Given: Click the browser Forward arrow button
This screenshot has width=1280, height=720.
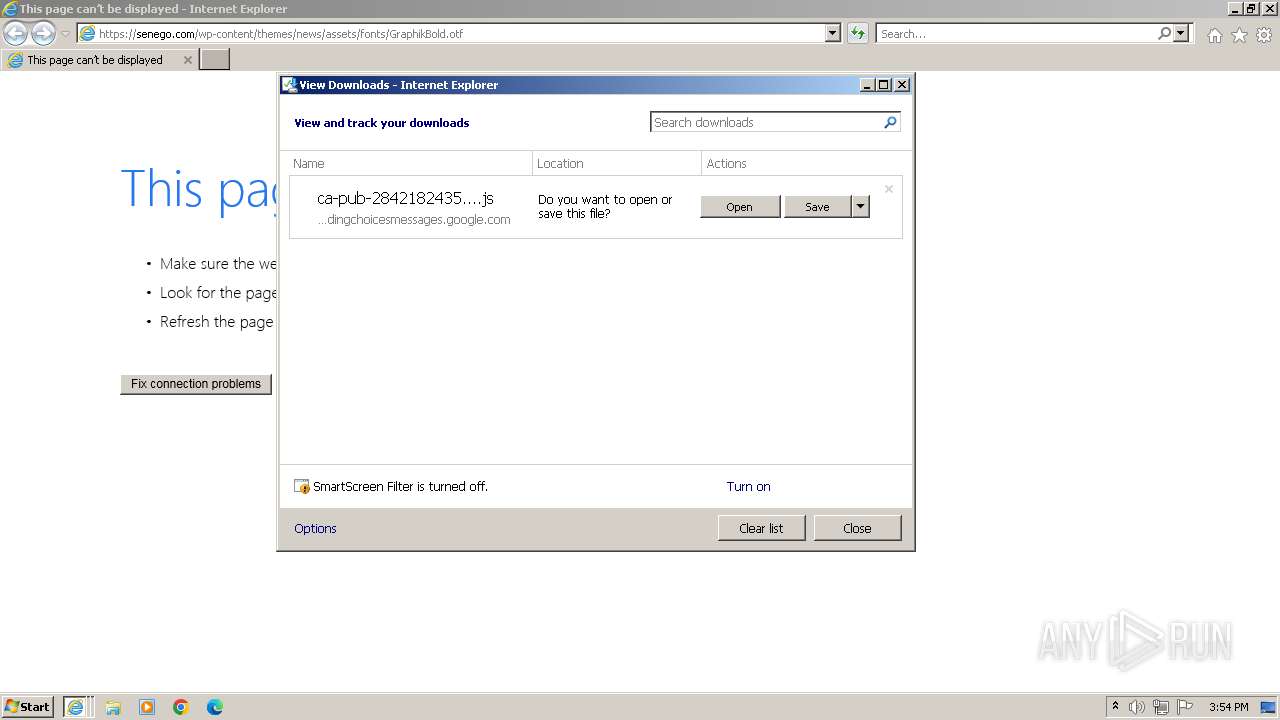Looking at the screenshot, I should pos(43,33).
